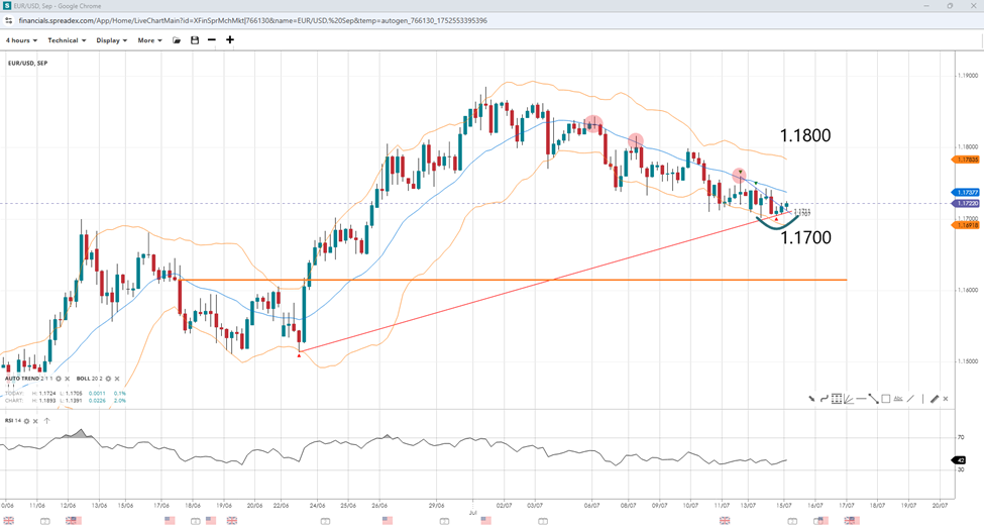Open the Display dropdown menu
Image resolution: width=984 pixels, height=528 pixels.
pyautogui.click(x=110, y=40)
